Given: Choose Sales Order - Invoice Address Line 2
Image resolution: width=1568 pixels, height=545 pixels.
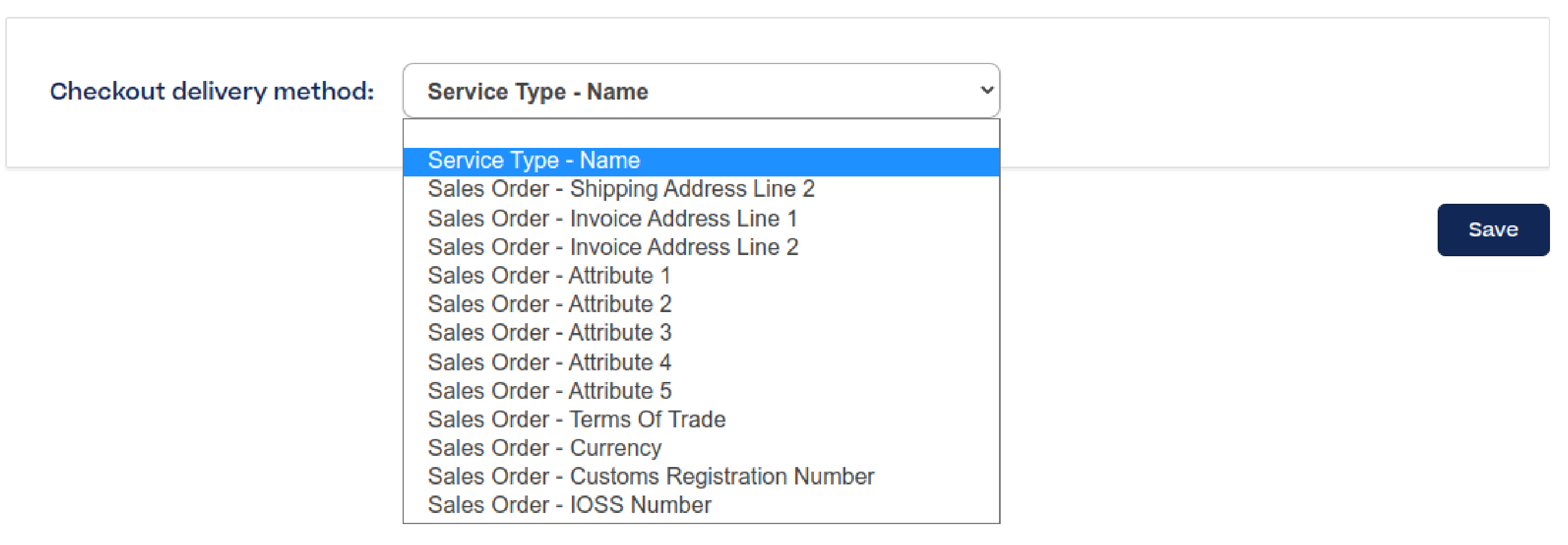Looking at the screenshot, I should (614, 246).
